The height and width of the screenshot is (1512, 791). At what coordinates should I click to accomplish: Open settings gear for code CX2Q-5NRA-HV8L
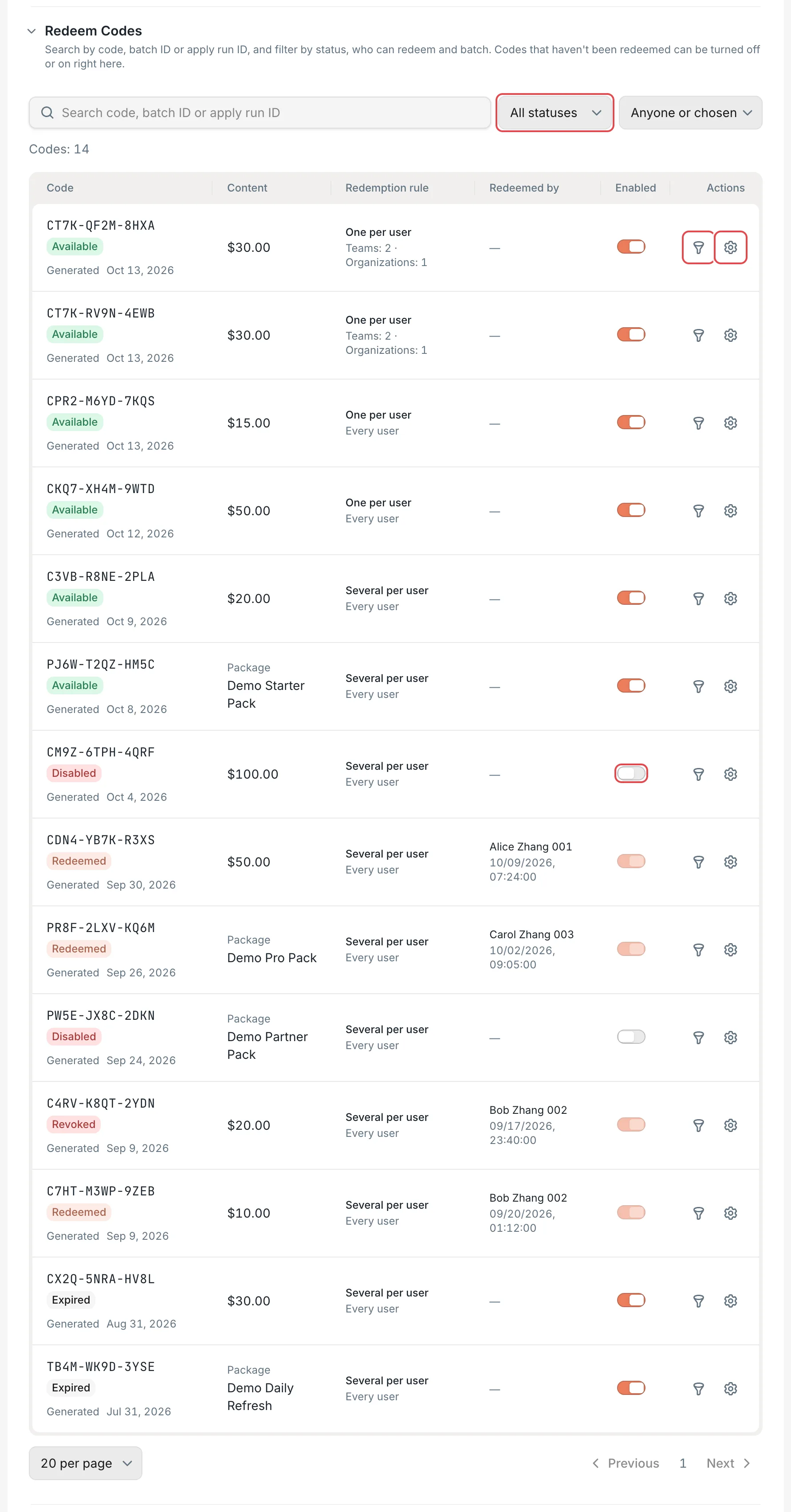coord(730,1300)
